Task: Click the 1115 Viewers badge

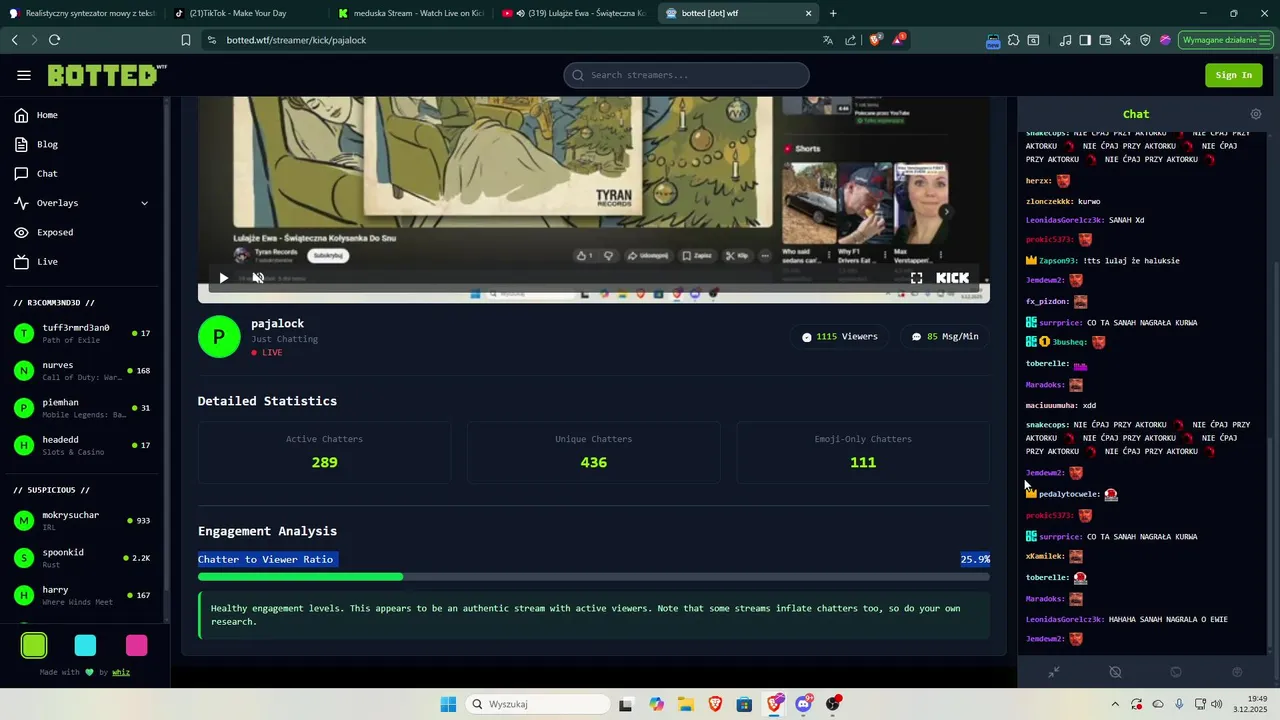Action: pyautogui.click(x=839, y=337)
